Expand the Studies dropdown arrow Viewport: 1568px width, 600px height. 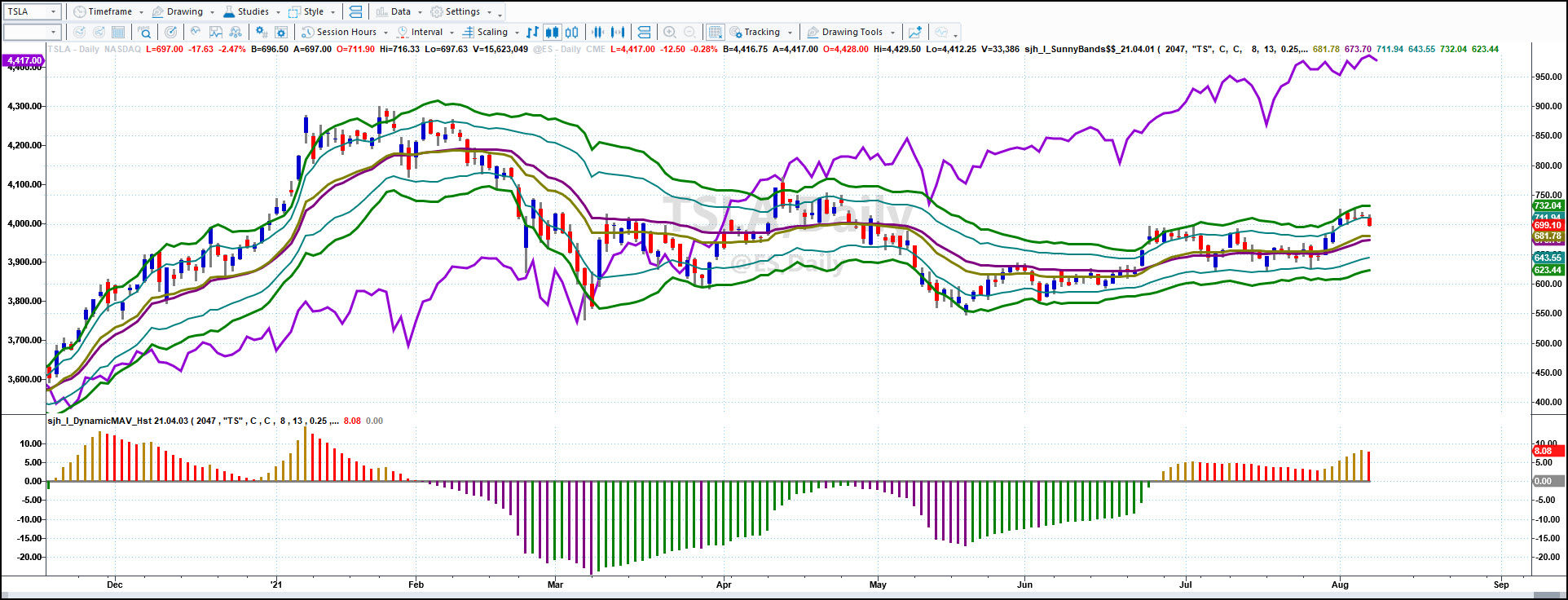click(278, 12)
